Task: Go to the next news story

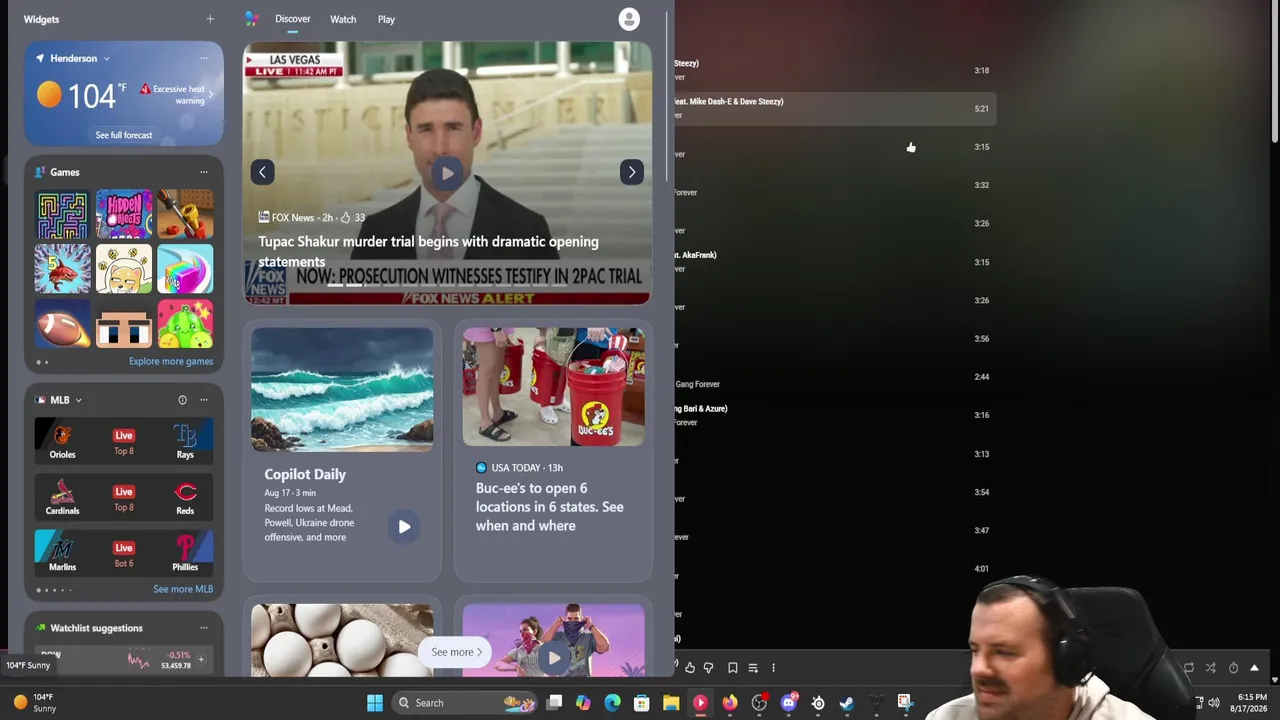Action: (631, 172)
